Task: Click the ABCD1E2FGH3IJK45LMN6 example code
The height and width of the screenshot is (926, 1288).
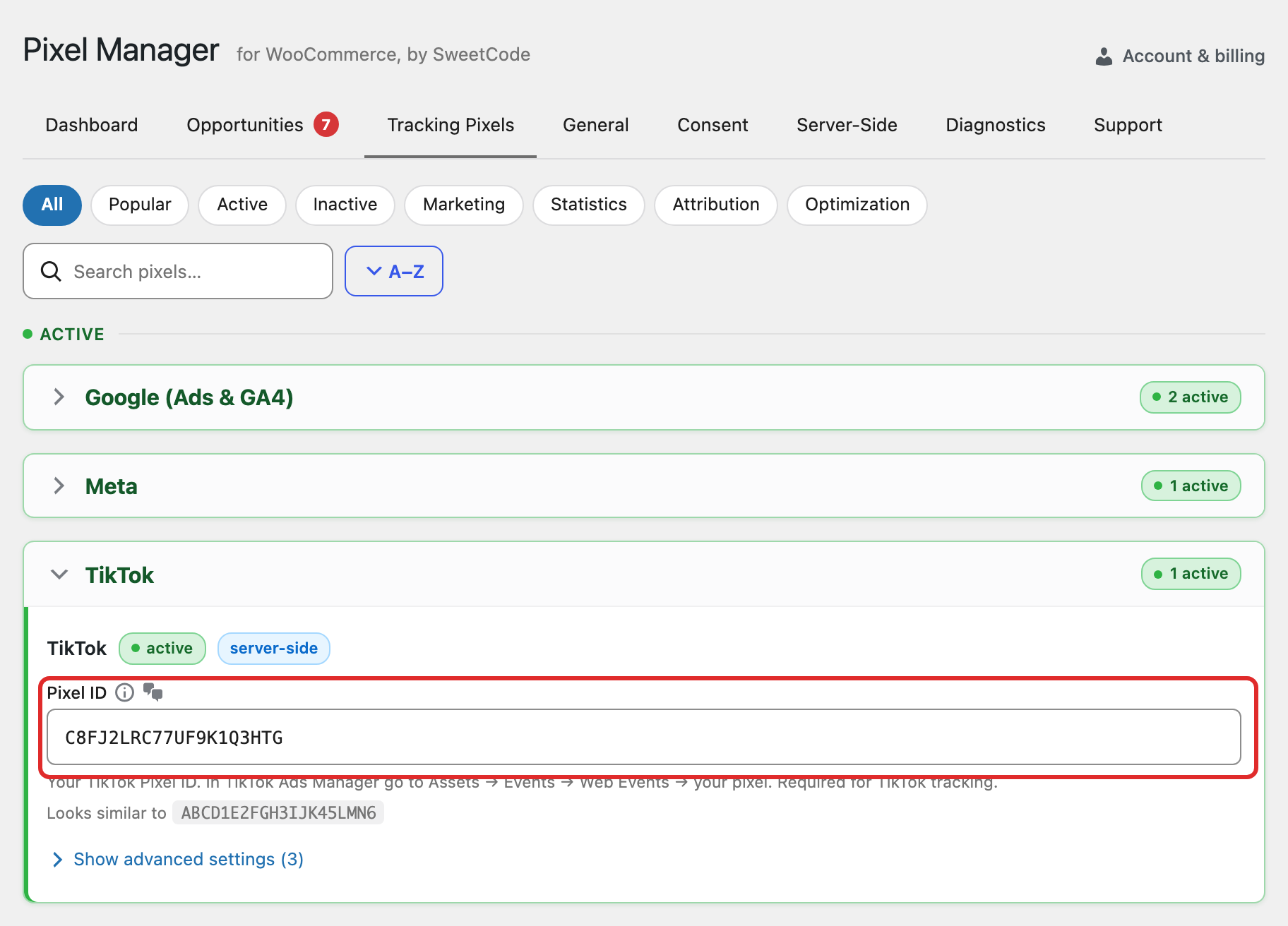Action: [x=278, y=813]
